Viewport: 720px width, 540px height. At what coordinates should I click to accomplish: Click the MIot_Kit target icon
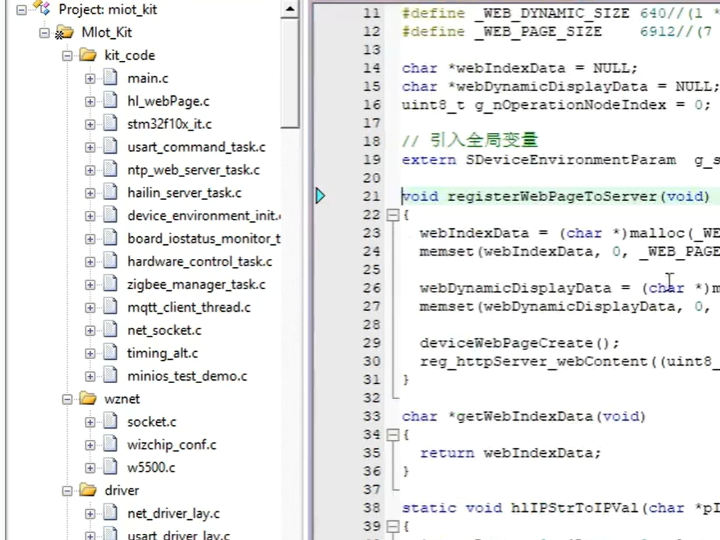pos(64,32)
